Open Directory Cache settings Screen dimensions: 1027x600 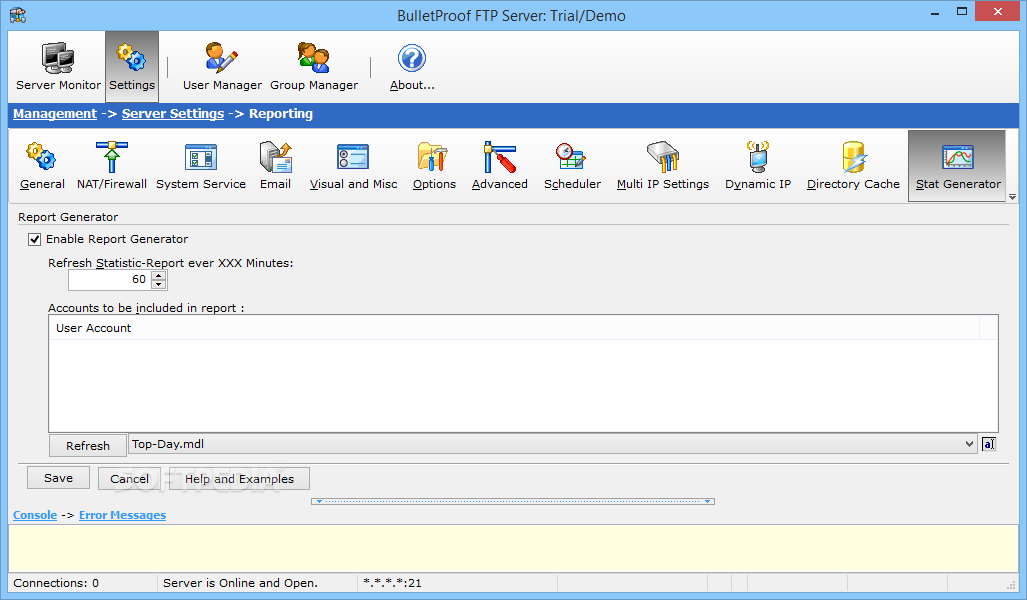[x=853, y=166]
